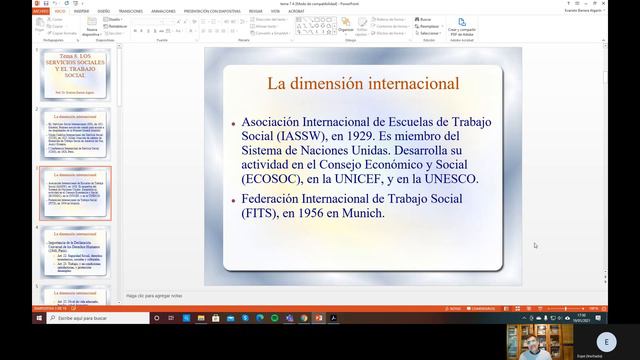Image resolution: width=640 pixels, height=360 pixels.
Task: Open the TRANSICIONES ribbon tab
Action: coord(131,11)
